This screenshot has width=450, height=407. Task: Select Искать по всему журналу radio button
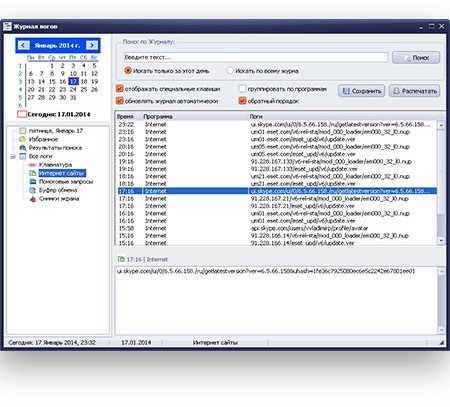tap(230, 71)
